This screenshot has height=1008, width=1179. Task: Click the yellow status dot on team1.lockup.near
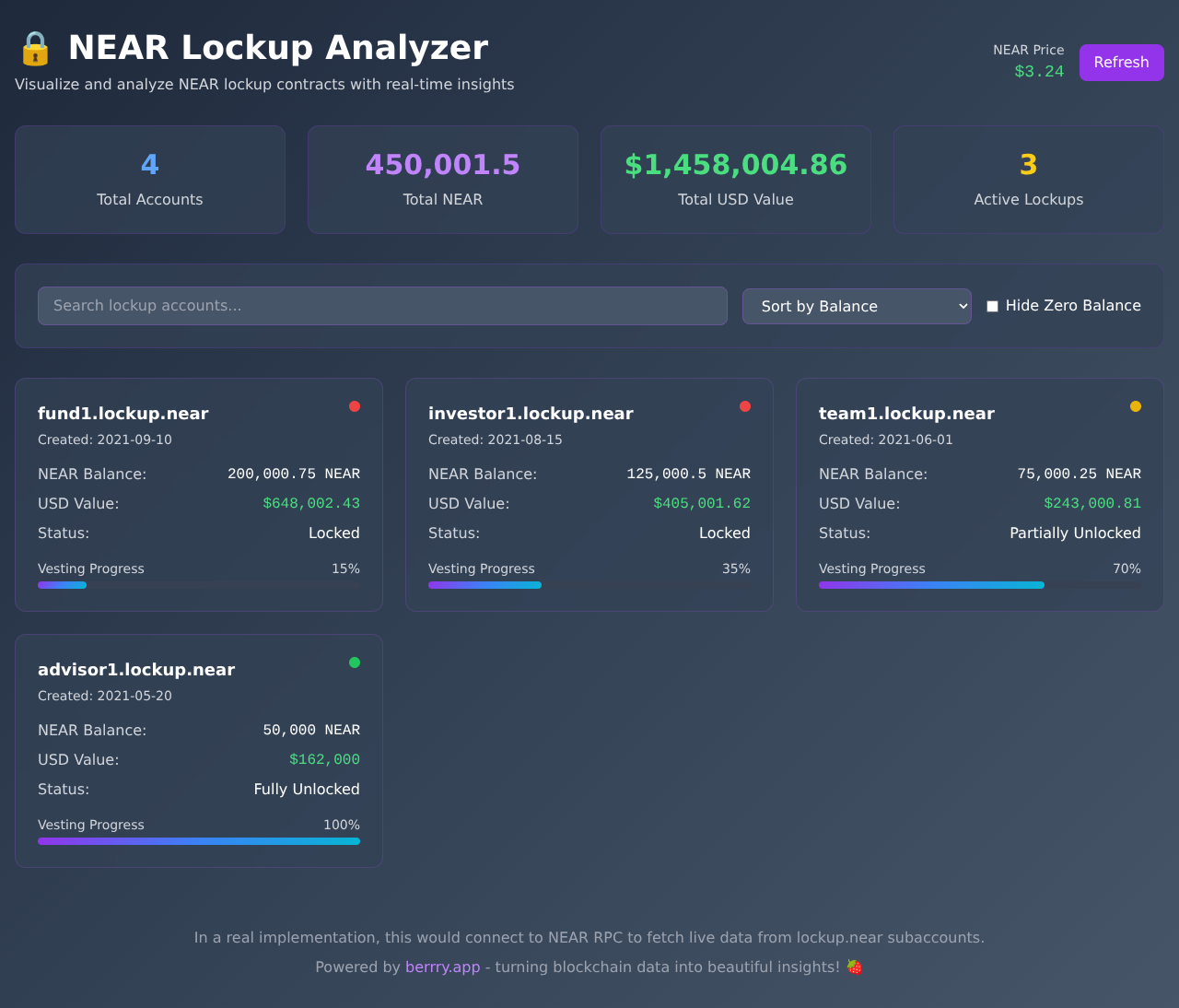[x=1136, y=405]
